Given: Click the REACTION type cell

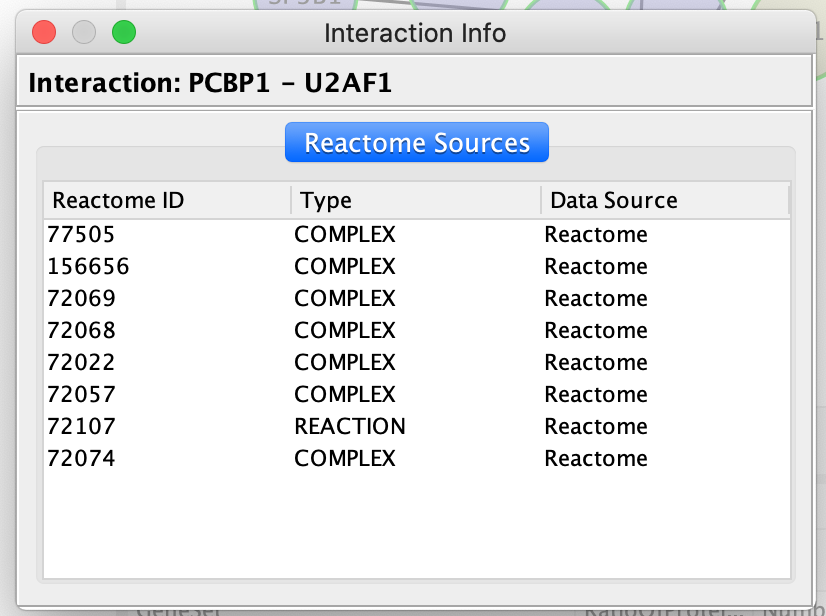Looking at the screenshot, I should (x=350, y=427).
